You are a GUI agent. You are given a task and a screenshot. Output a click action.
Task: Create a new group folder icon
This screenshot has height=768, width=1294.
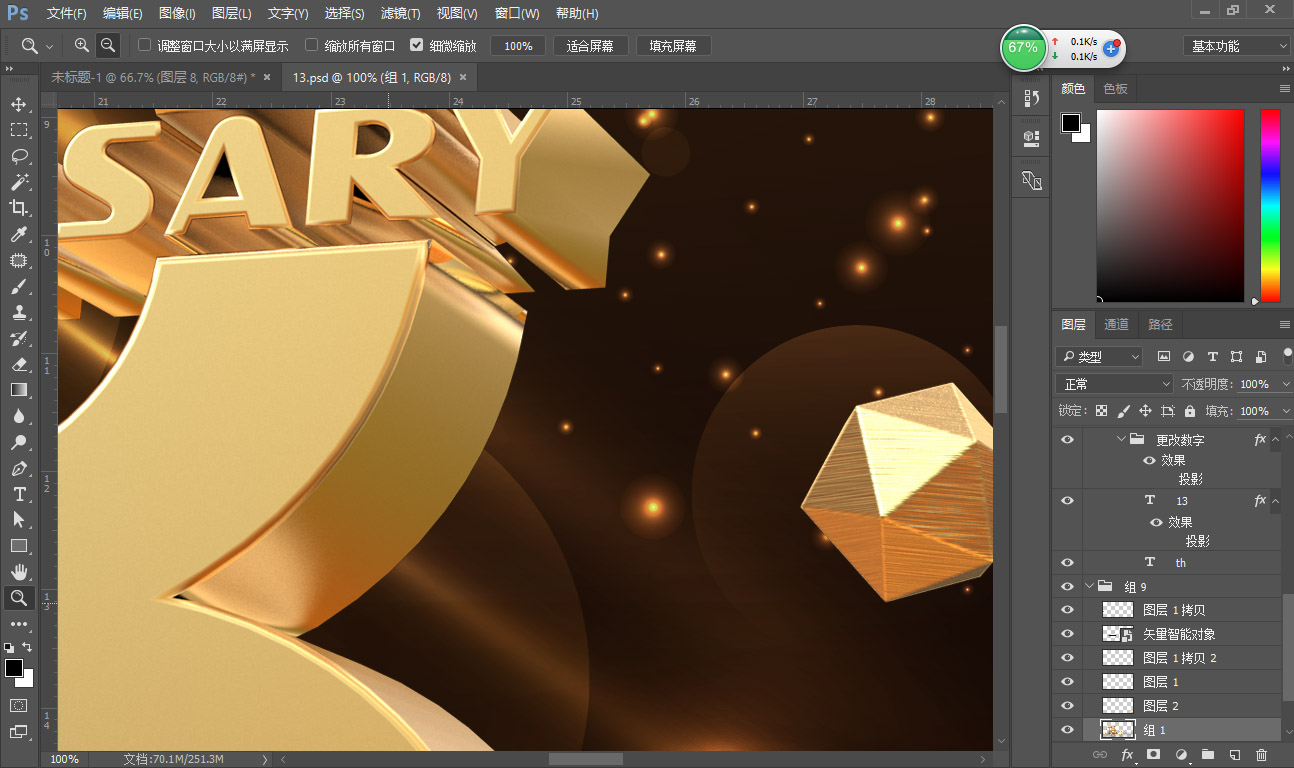[1207, 755]
